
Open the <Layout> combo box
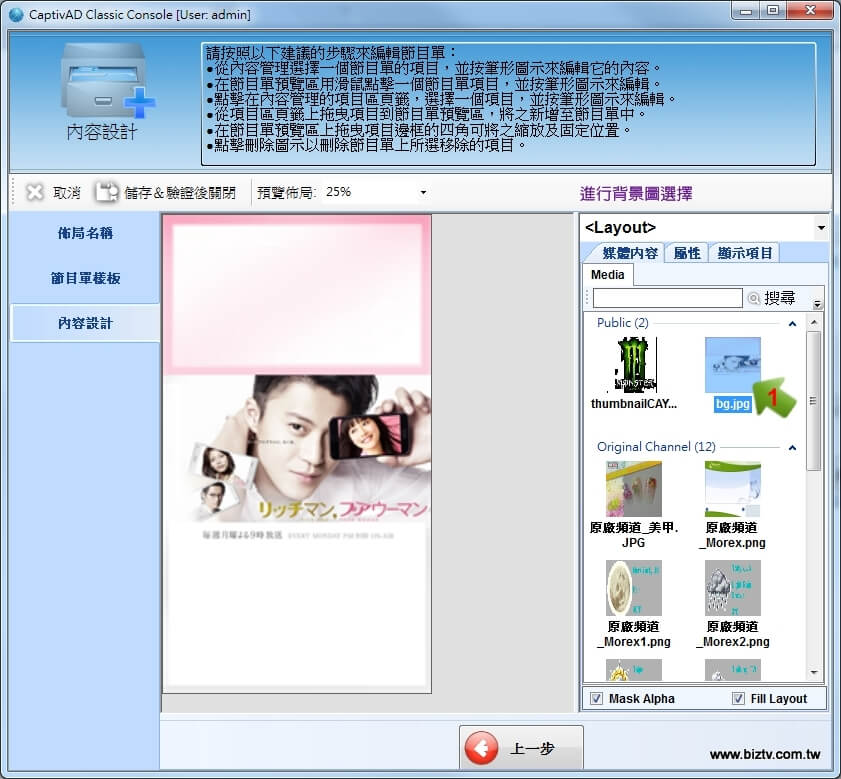(x=820, y=228)
